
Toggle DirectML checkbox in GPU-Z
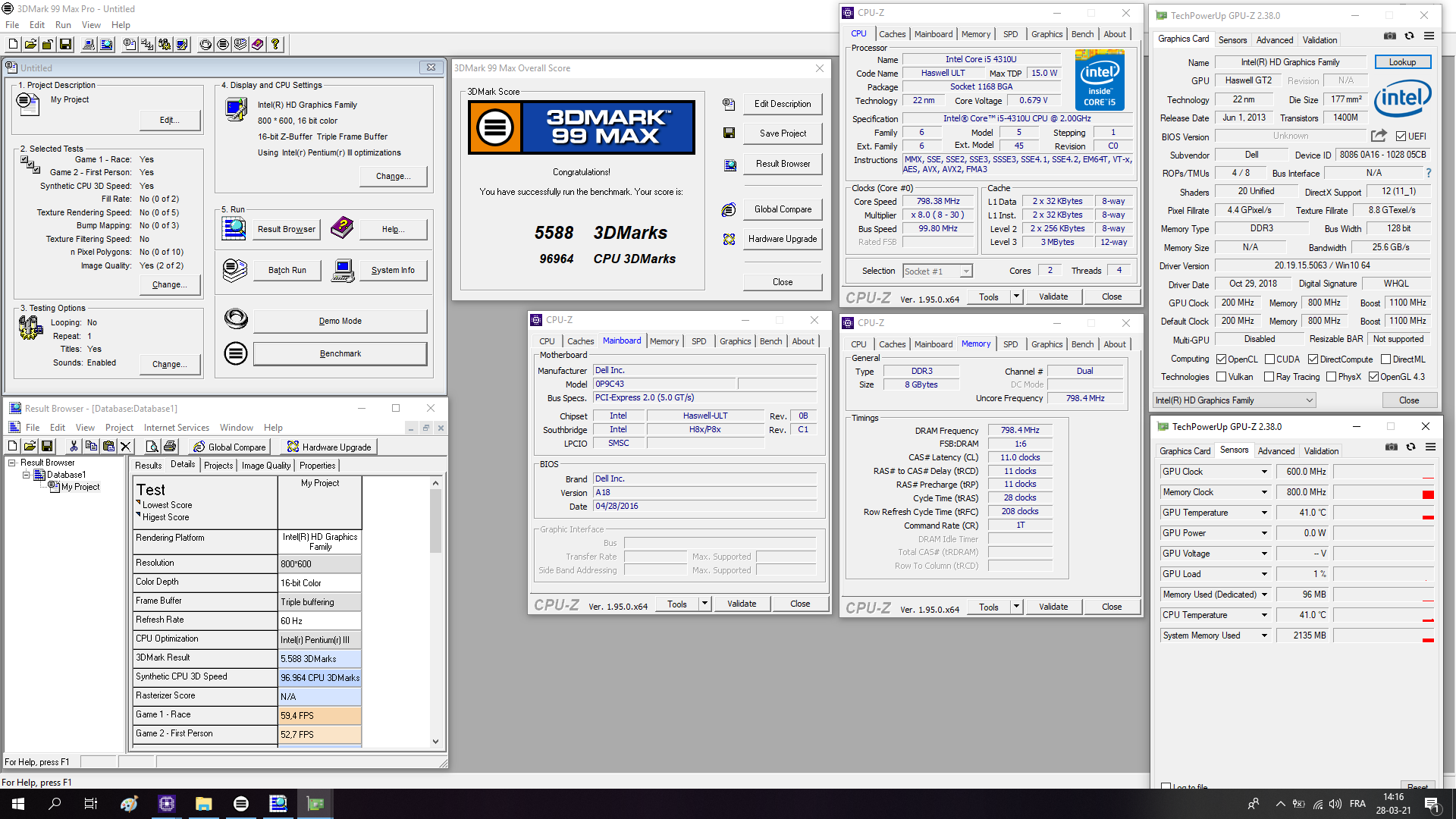[1385, 359]
